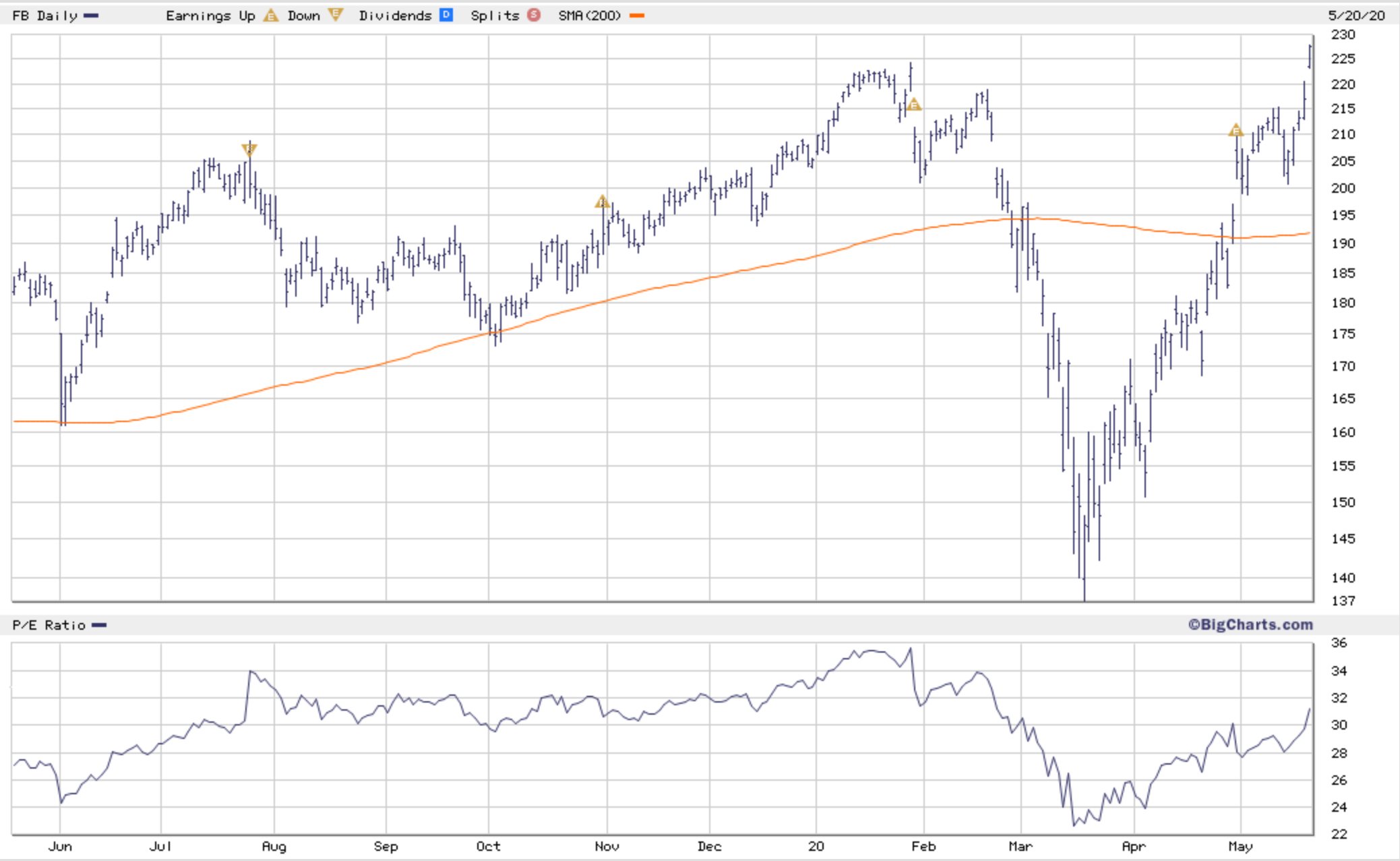This screenshot has width=1400, height=861.
Task: Click the dark blue FB Daily legend swatch
Action: (91, 16)
